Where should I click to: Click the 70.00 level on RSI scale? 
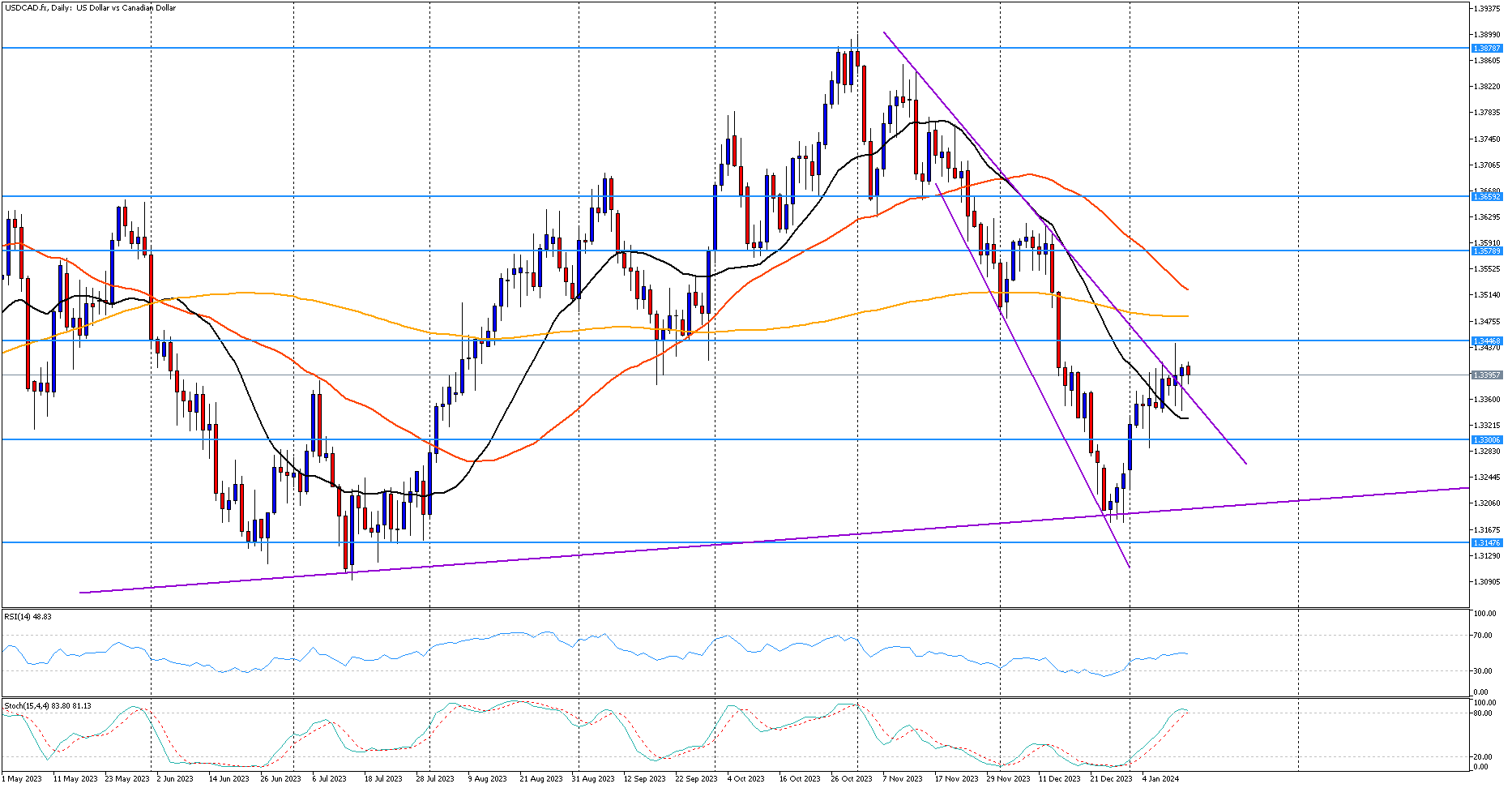pyautogui.click(x=1484, y=636)
